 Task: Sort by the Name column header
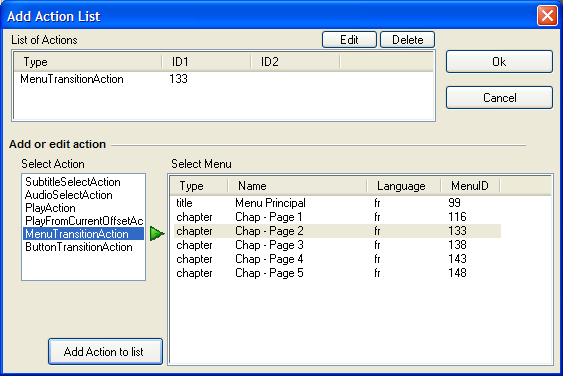click(297, 186)
